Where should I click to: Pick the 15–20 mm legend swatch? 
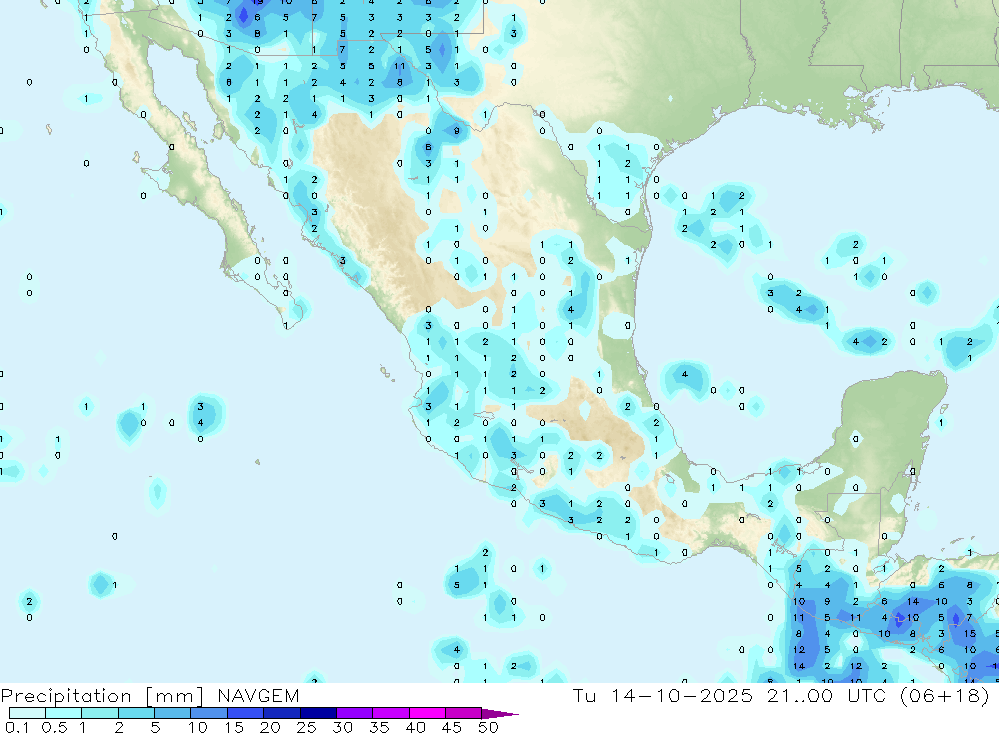(x=245, y=713)
